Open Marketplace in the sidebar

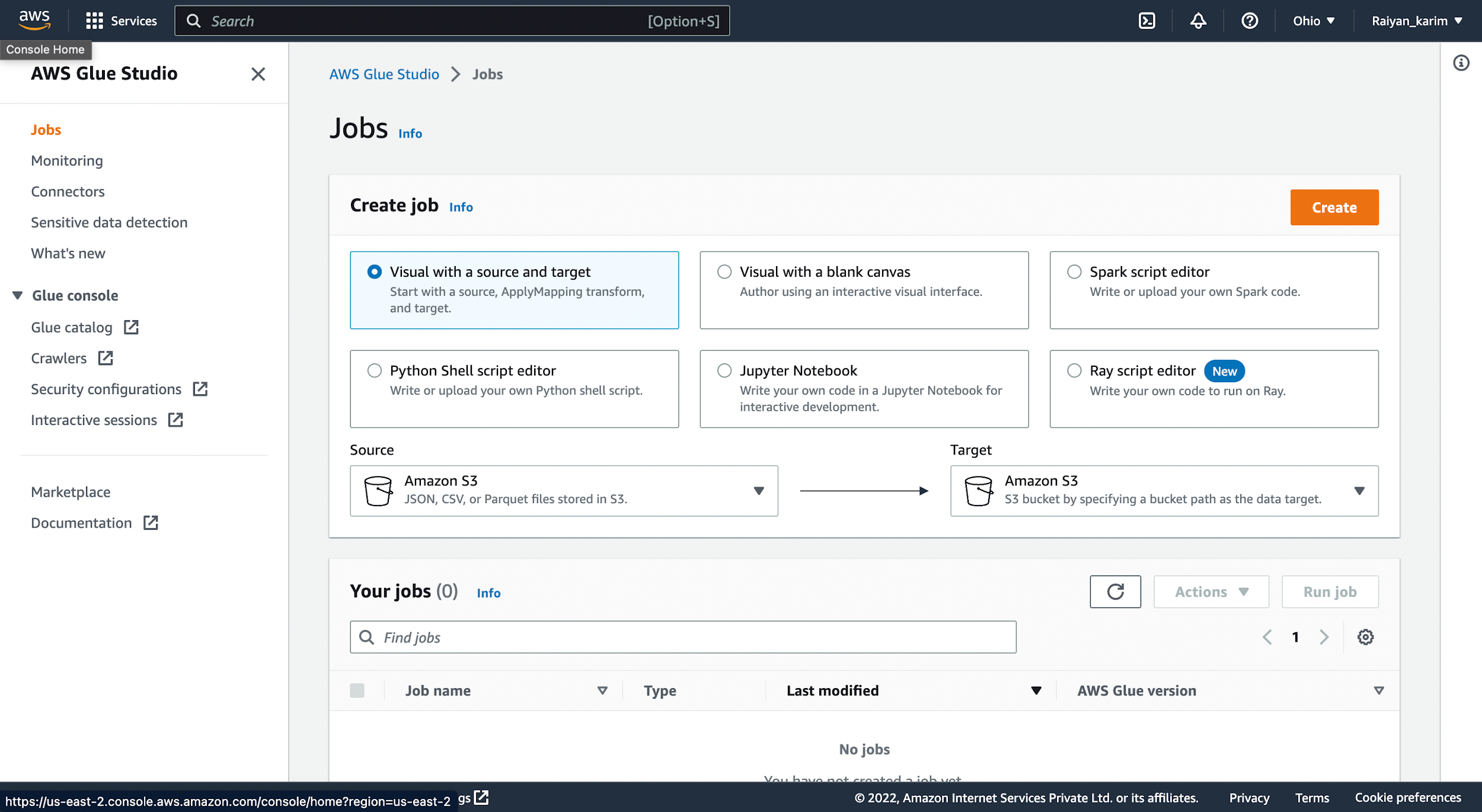pyautogui.click(x=71, y=492)
